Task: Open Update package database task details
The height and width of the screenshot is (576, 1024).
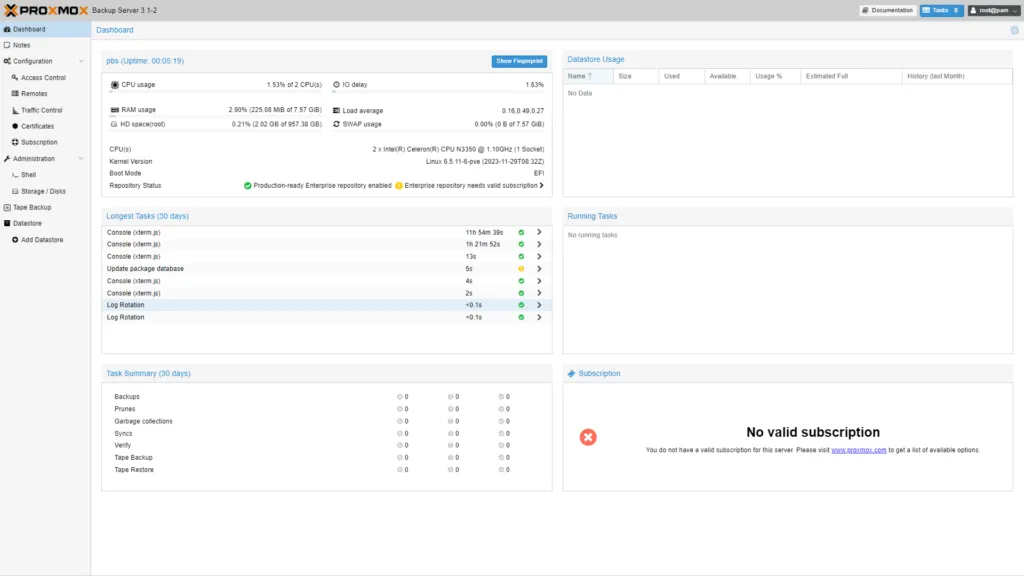Action: pos(539,269)
